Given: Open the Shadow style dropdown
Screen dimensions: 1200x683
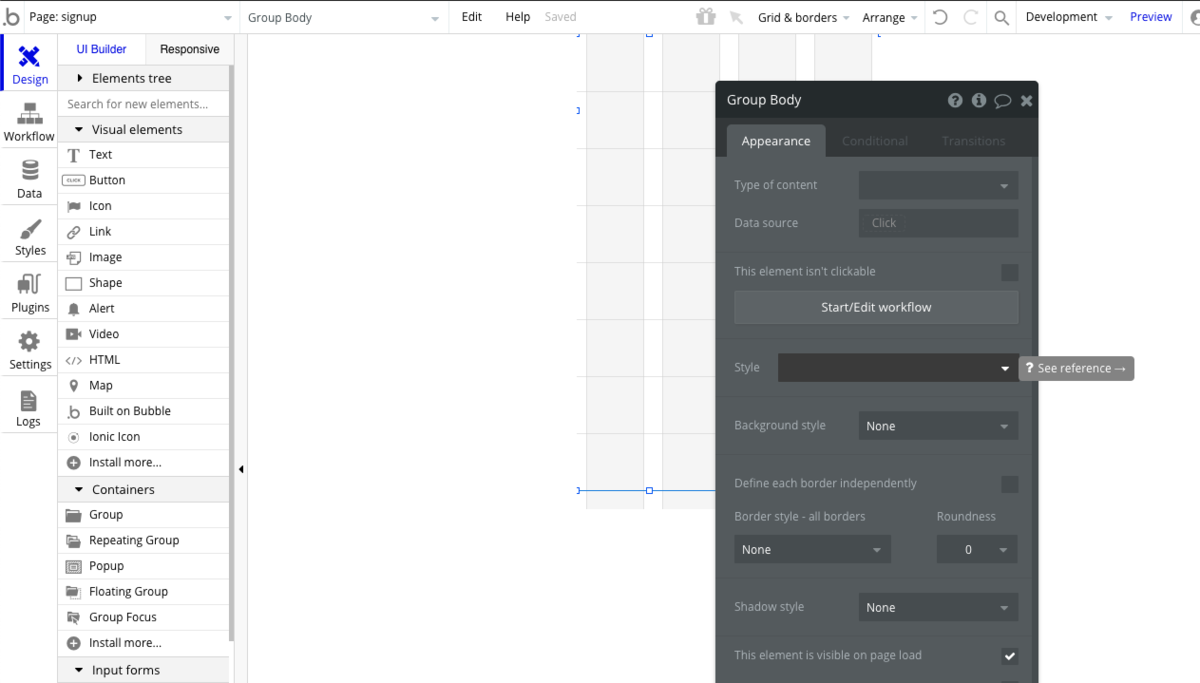Looking at the screenshot, I should click(938, 608).
